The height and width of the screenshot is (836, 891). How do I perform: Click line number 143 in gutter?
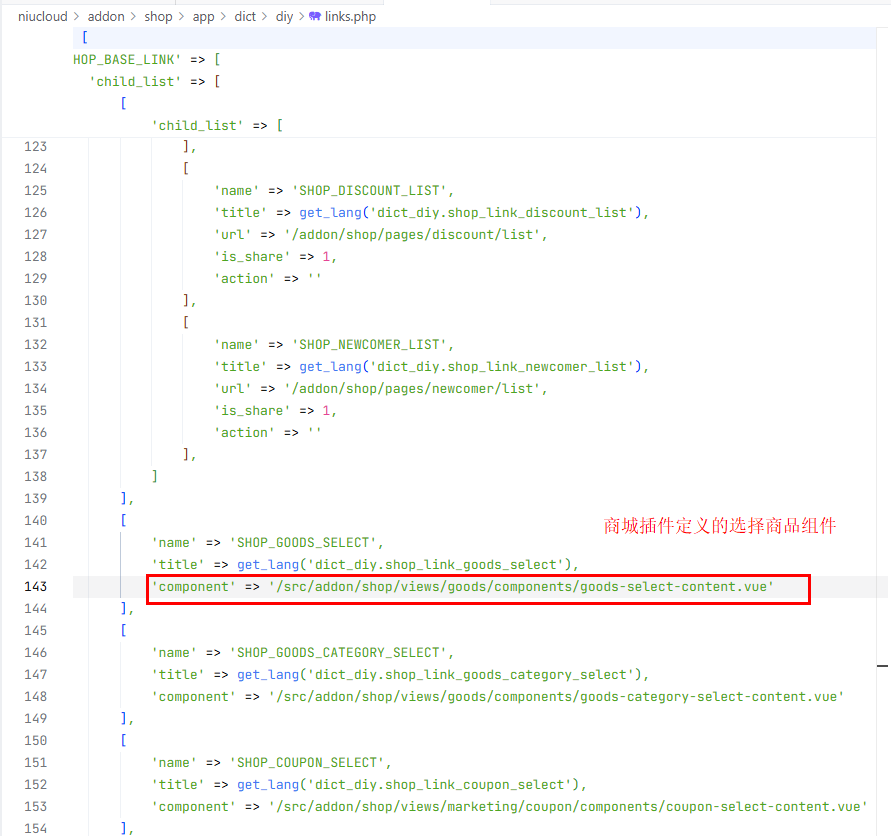(x=35, y=587)
